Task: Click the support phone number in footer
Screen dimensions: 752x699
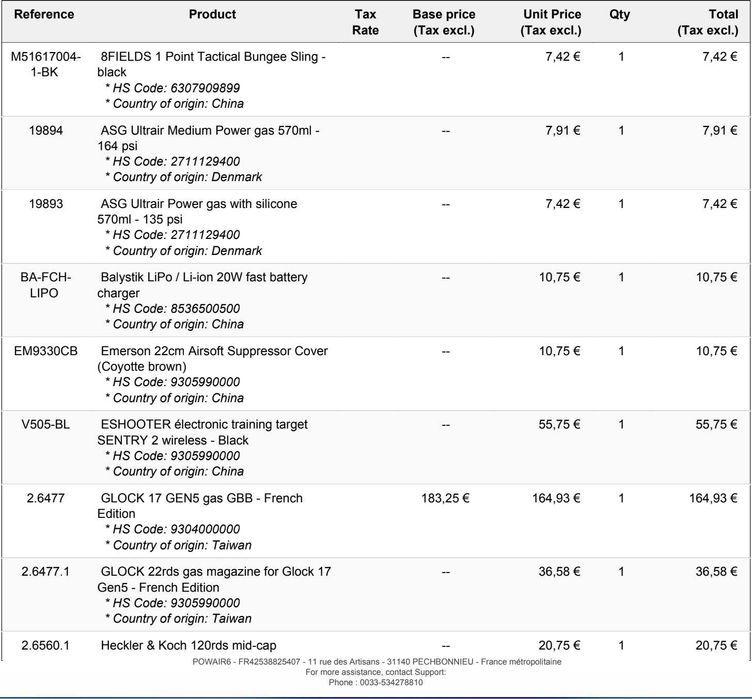Action: pyautogui.click(x=376, y=682)
